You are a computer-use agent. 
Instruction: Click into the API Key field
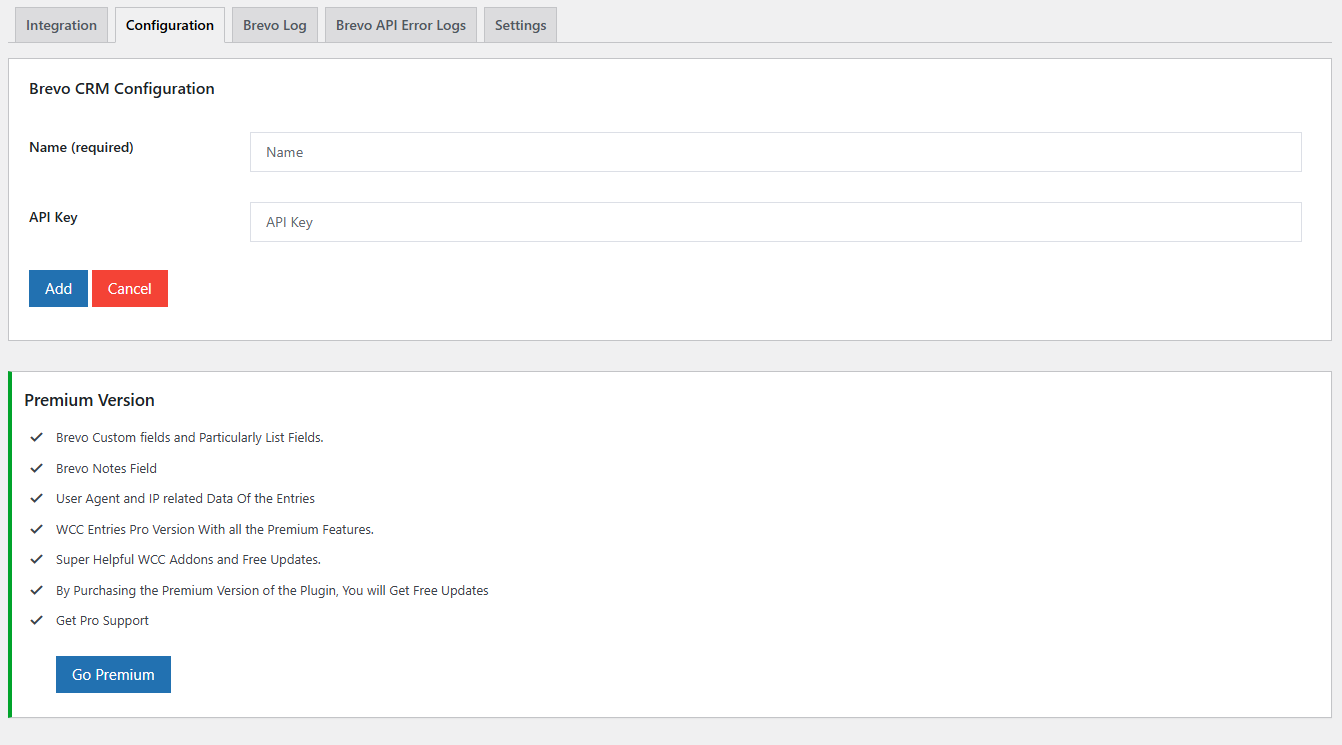point(775,222)
